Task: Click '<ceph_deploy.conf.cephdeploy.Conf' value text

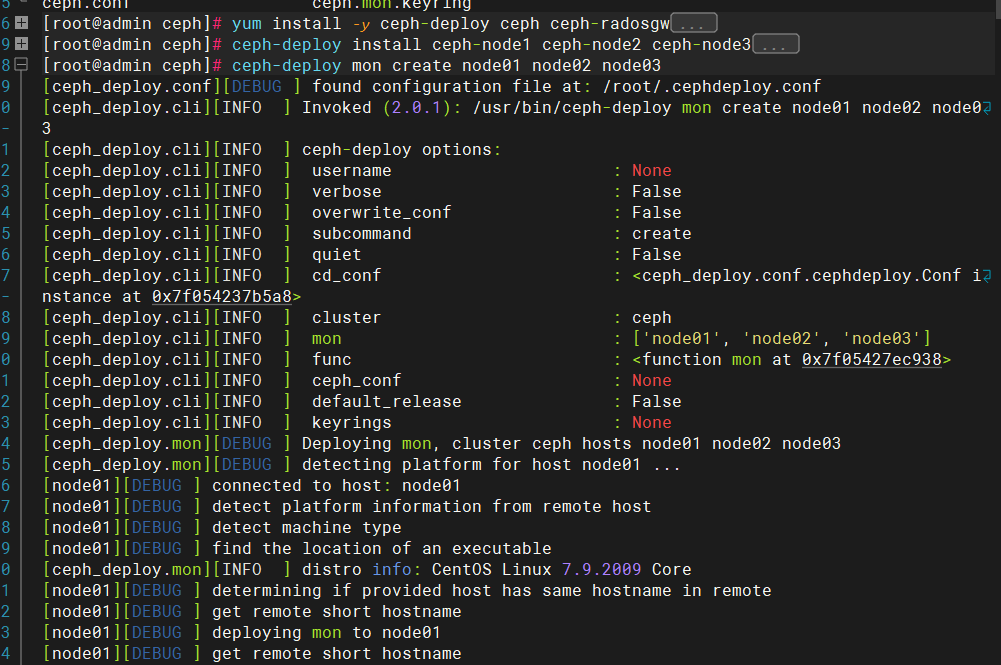Action: [x=797, y=276]
